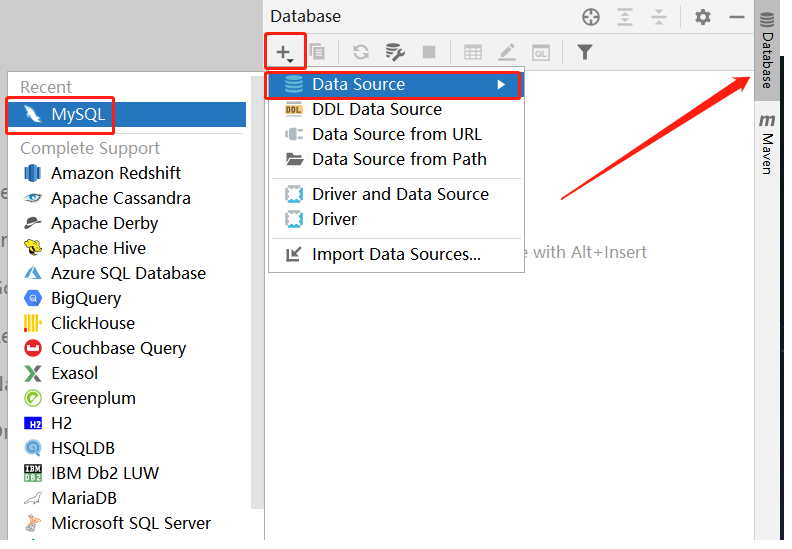Click the table editor grid icon
This screenshot has height=549, width=792.
(473, 53)
